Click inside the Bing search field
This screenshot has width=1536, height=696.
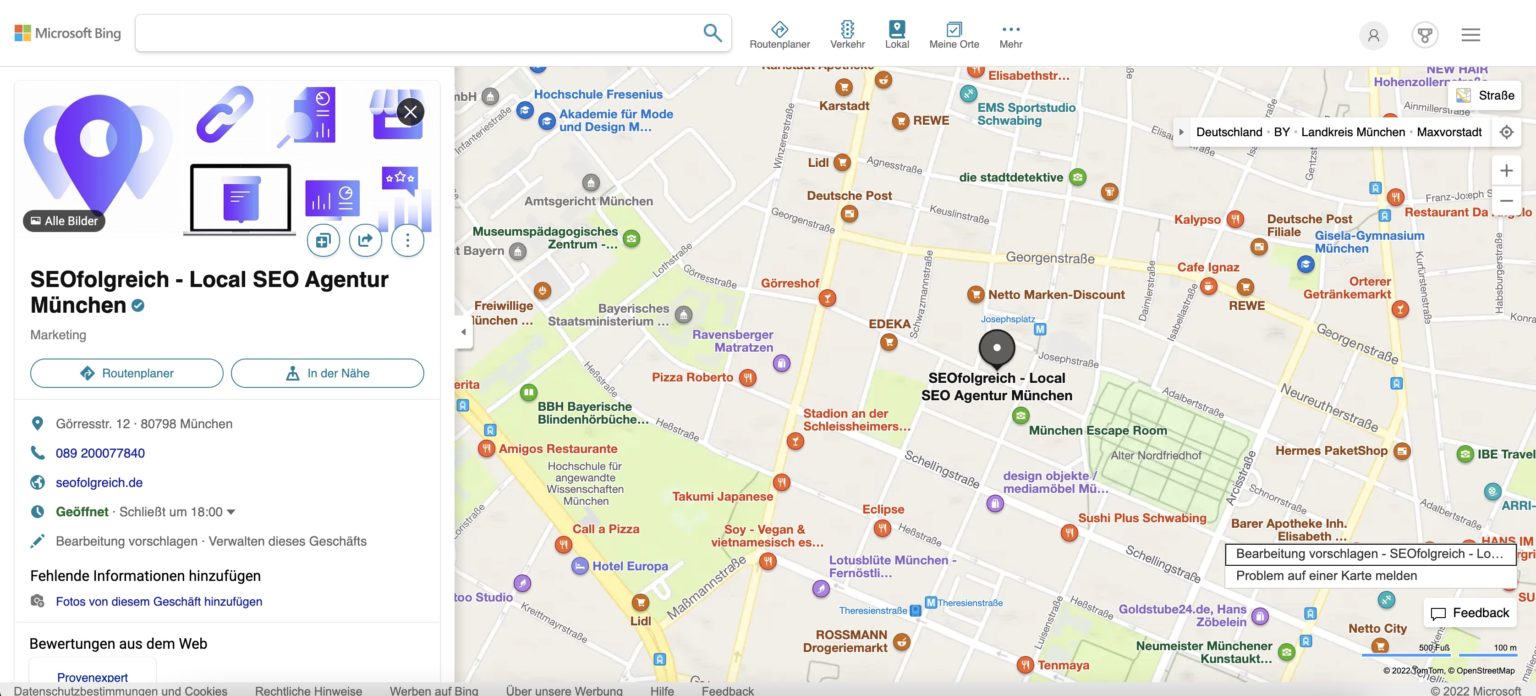(417, 33)
